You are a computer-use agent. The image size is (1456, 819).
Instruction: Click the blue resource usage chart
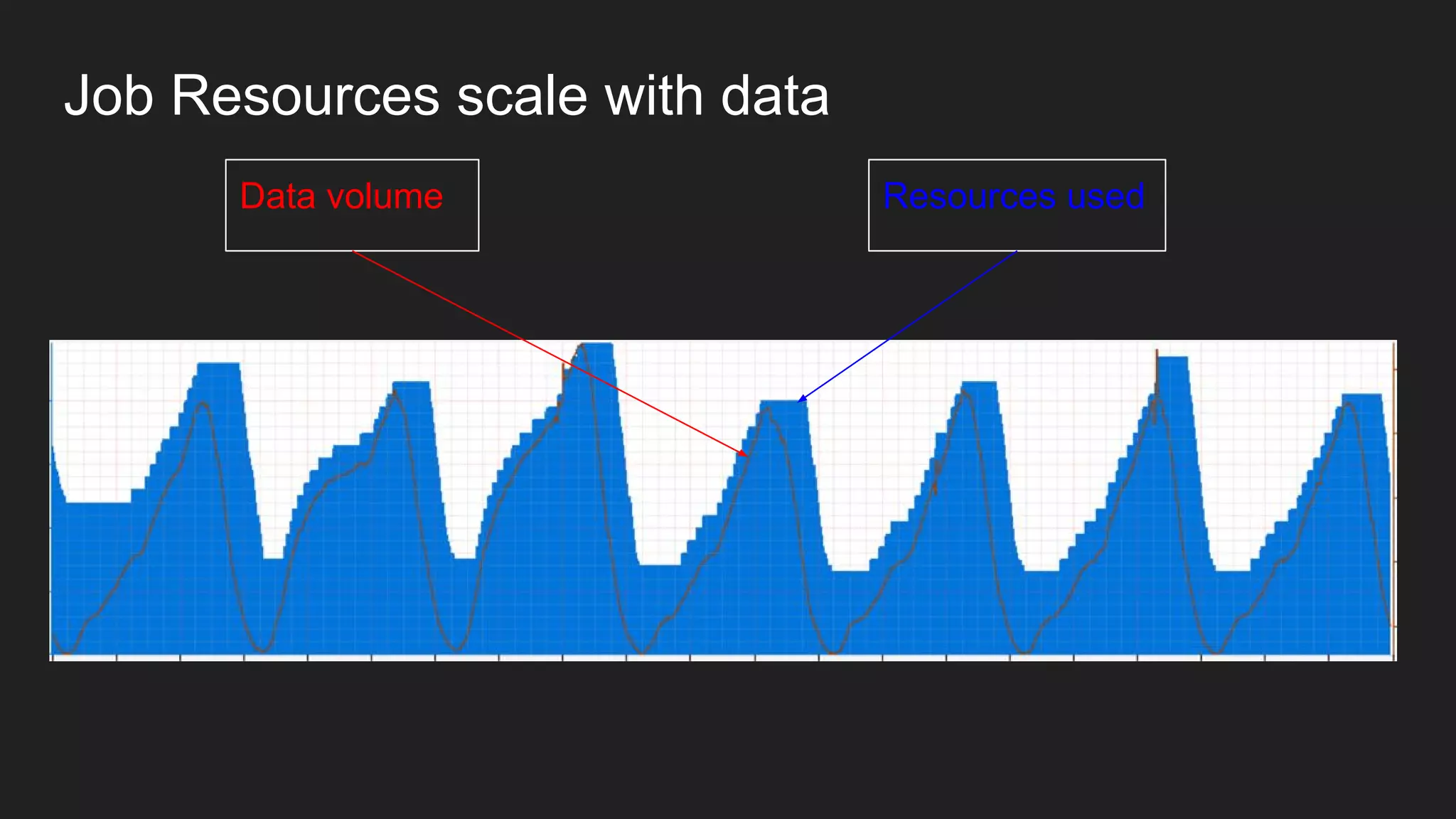[723, 500]
